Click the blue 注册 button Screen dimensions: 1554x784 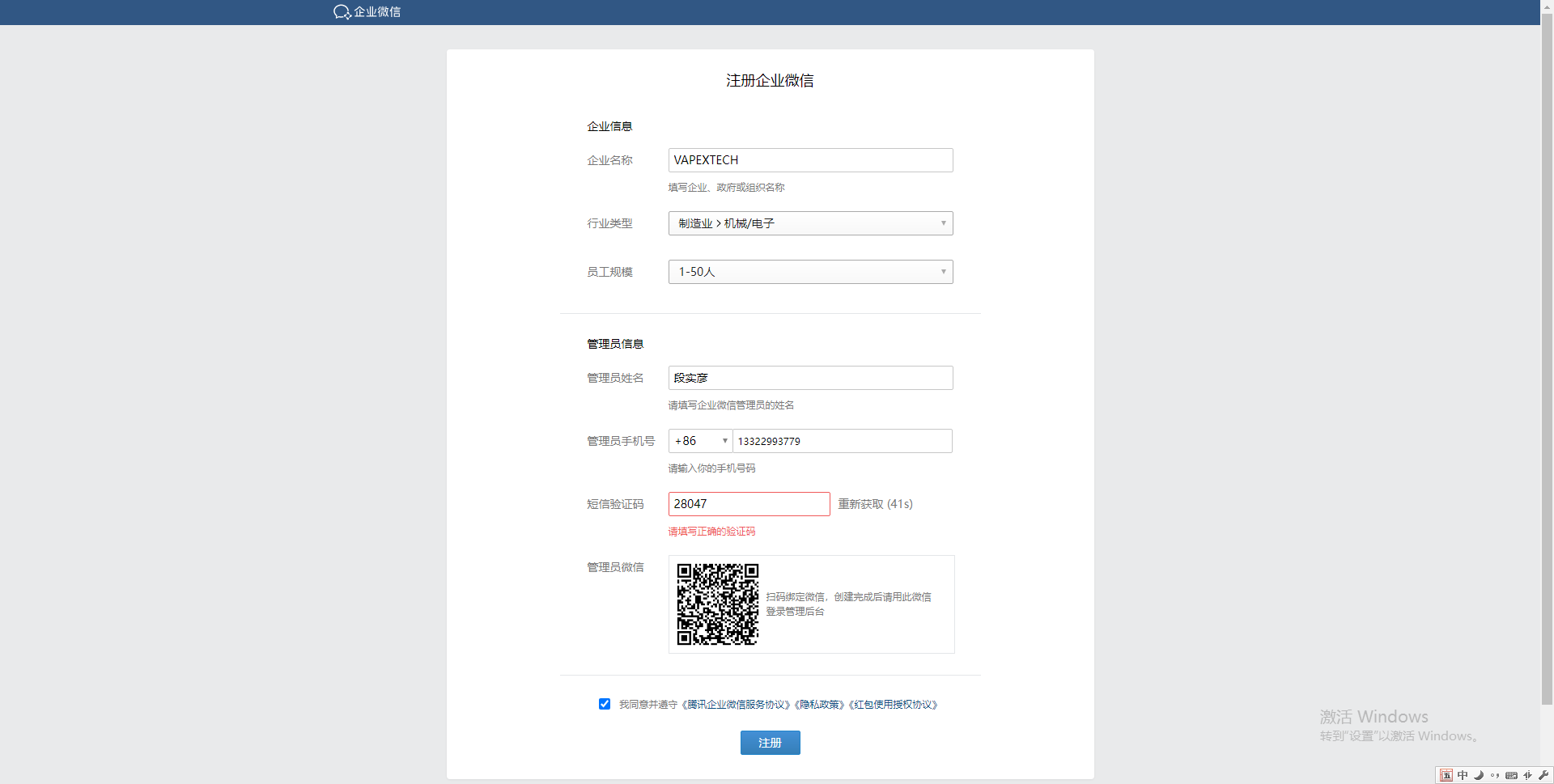[x=770, y=743]
